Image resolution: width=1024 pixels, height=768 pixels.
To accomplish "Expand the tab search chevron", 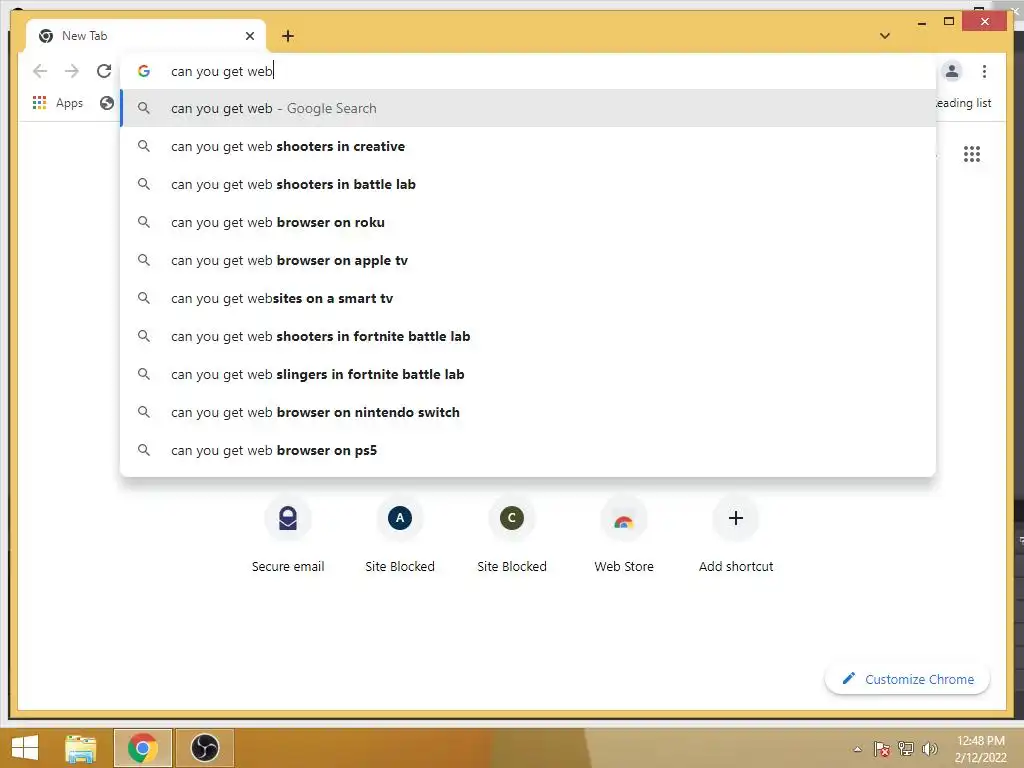I will click(885, 36).
